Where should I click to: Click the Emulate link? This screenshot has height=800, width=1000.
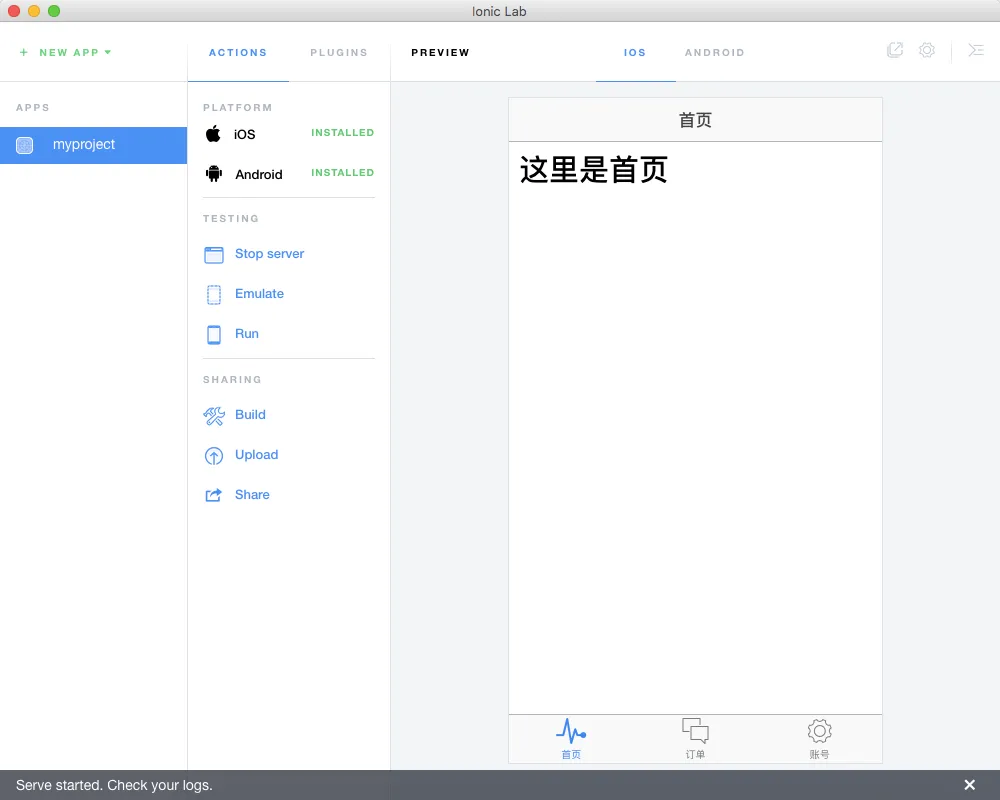click(259, 293)
